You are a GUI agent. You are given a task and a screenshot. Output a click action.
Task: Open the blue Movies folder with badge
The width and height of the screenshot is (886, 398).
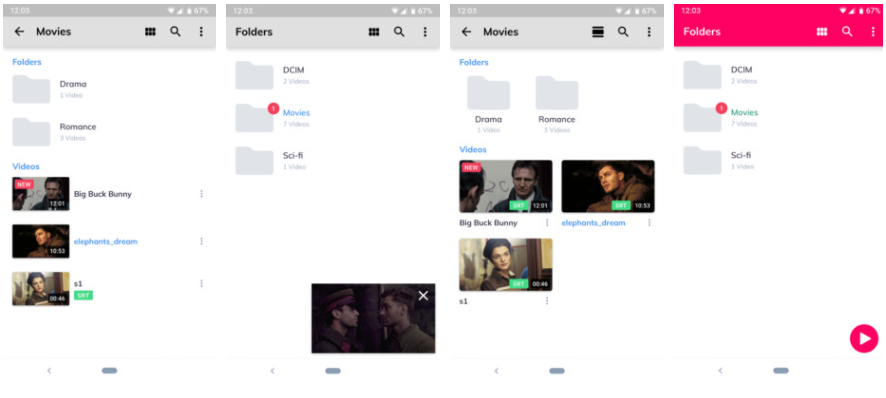click(x=273, y=118)
